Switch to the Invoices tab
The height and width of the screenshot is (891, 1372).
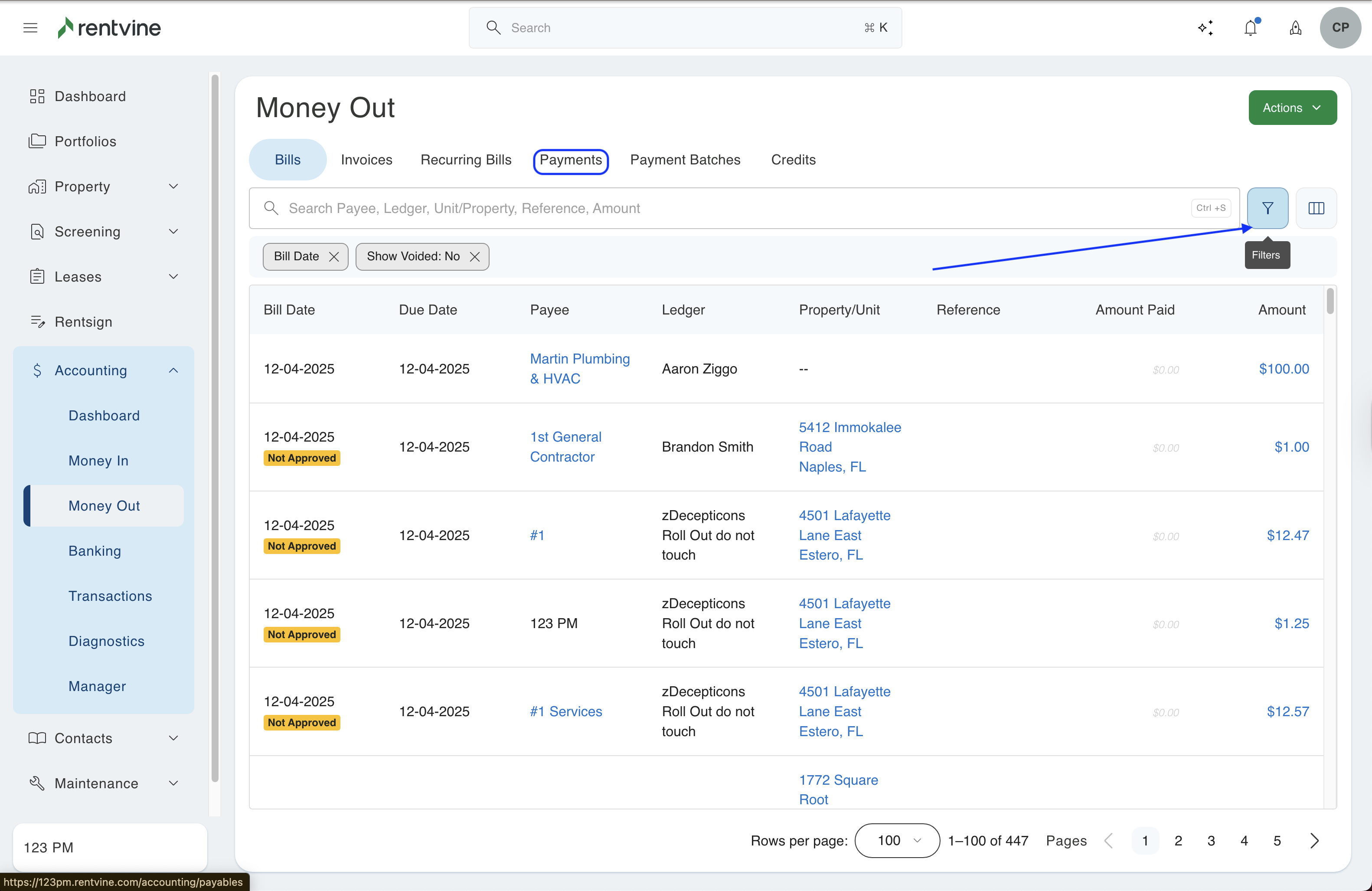pyautogui.click(x=367, y=160)
